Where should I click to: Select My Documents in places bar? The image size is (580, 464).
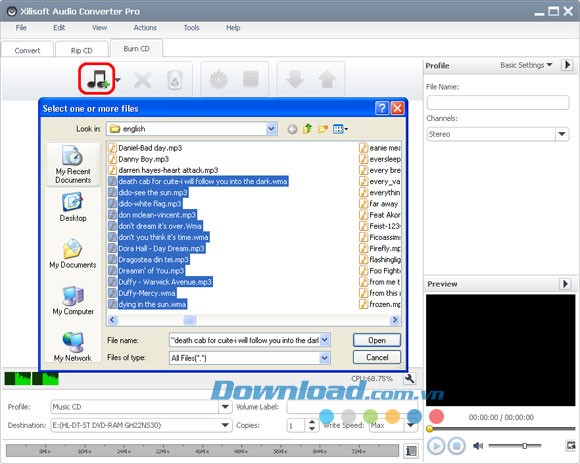[x=73, y=253]
